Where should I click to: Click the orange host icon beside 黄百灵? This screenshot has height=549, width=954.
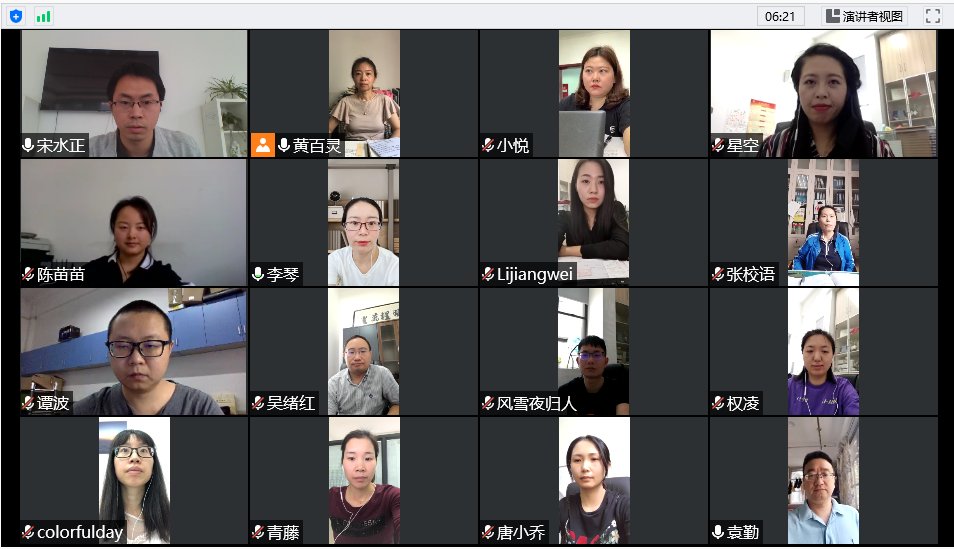(x=263, y=145)
